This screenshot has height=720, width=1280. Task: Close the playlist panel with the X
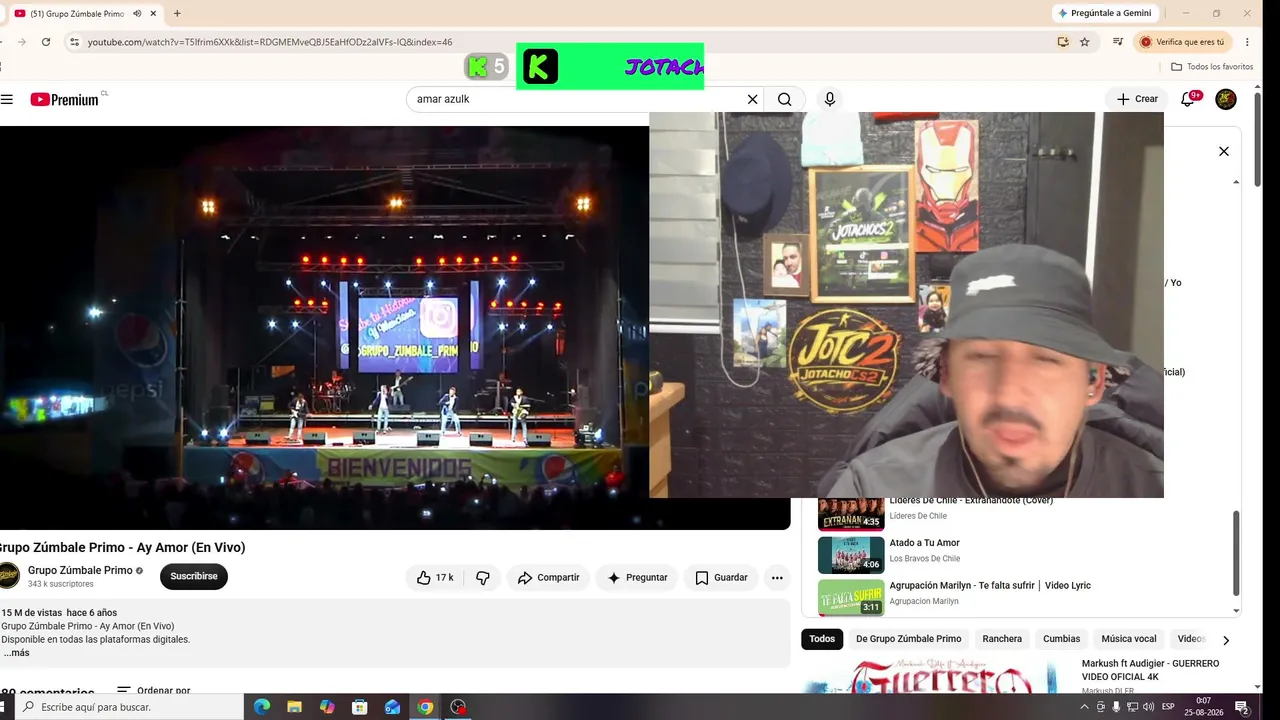[1223, 151]
